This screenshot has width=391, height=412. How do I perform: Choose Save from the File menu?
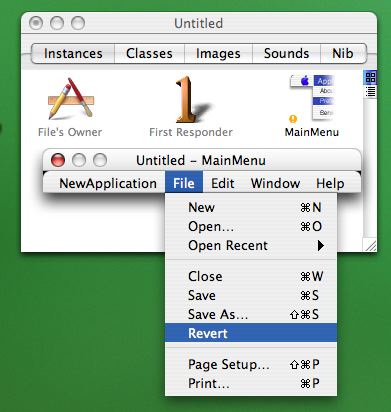coord(251,295)
